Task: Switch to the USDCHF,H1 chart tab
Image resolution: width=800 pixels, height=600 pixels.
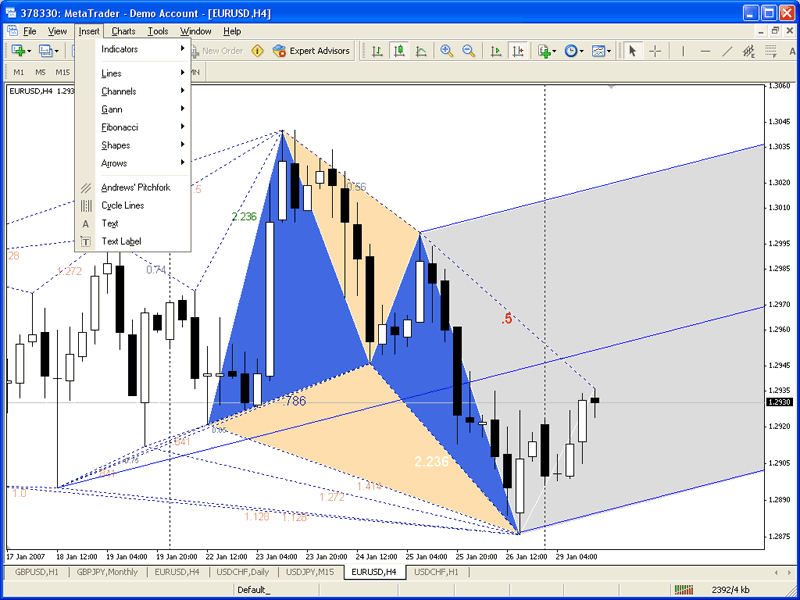Action: [436, 572]
